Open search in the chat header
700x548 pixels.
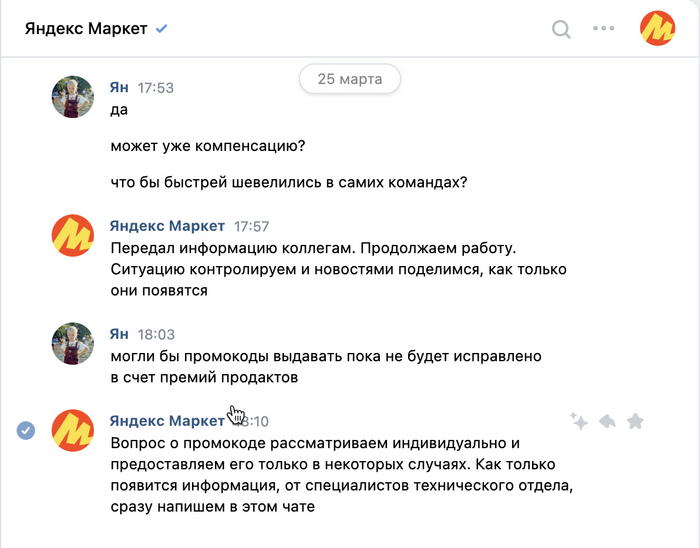(x=561, y=28)
